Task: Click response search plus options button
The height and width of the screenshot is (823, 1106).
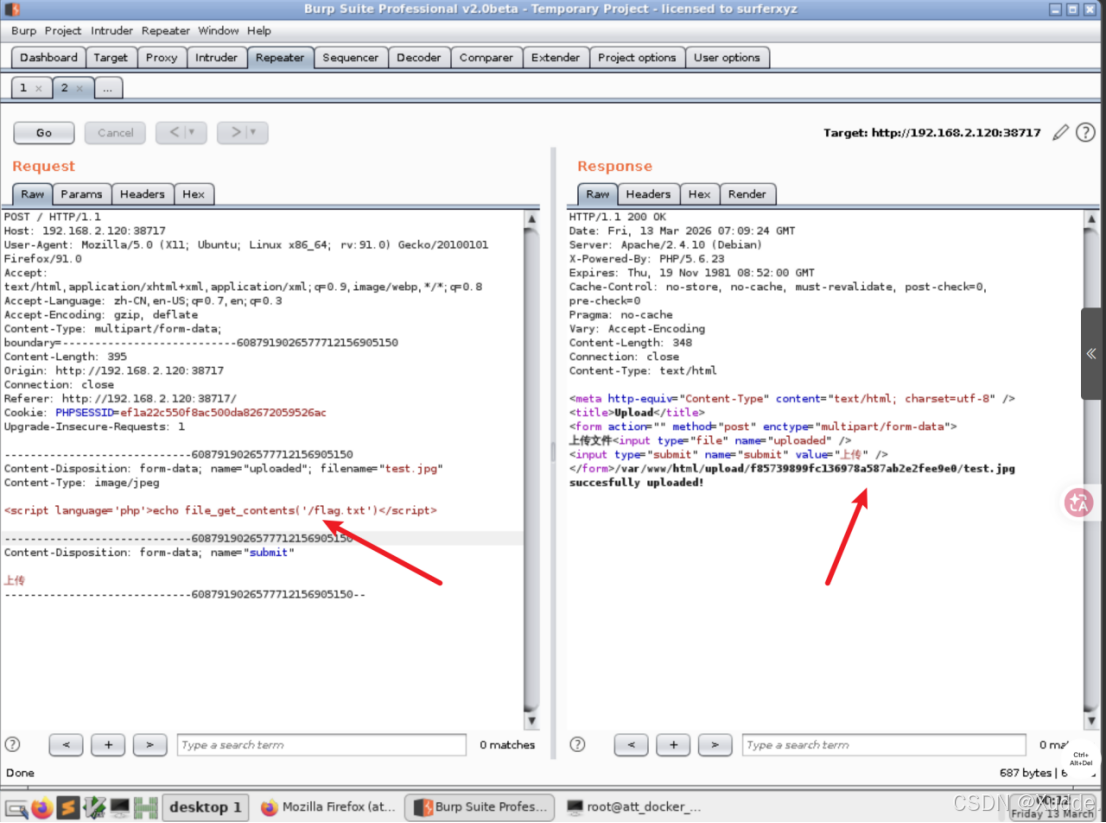Action: [x=673, y=745]
